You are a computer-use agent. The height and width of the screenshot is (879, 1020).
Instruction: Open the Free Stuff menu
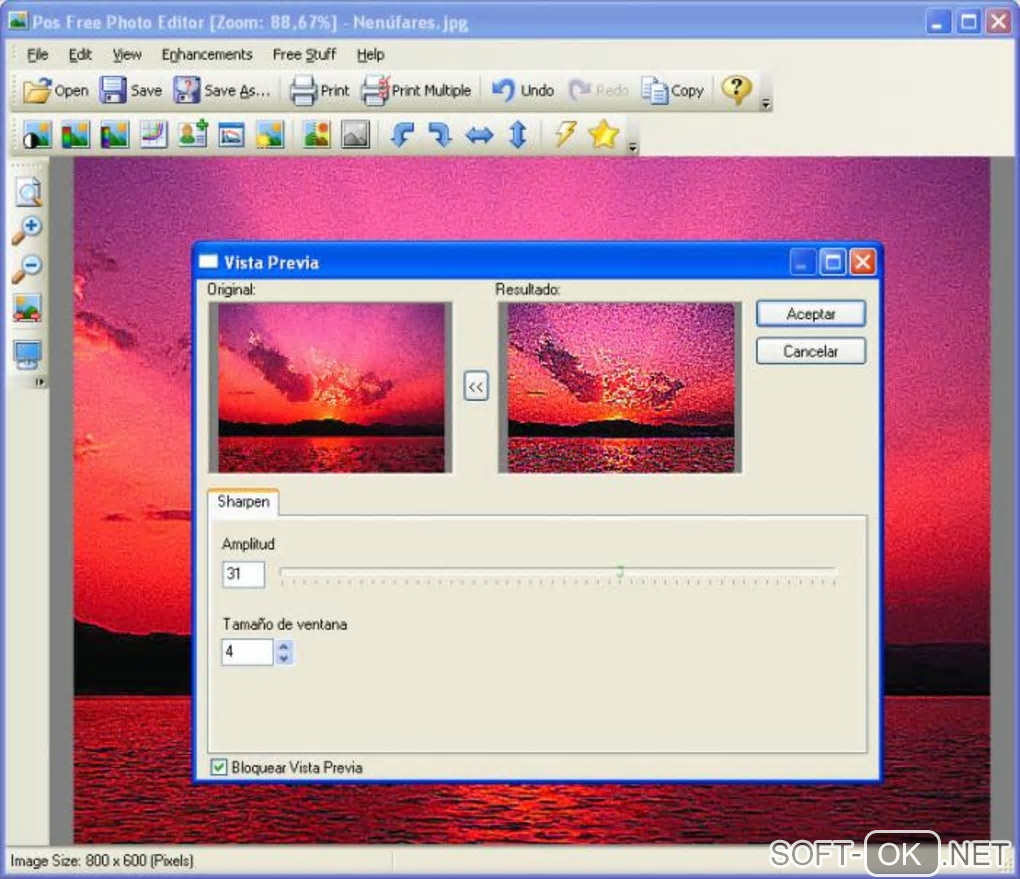304,55
